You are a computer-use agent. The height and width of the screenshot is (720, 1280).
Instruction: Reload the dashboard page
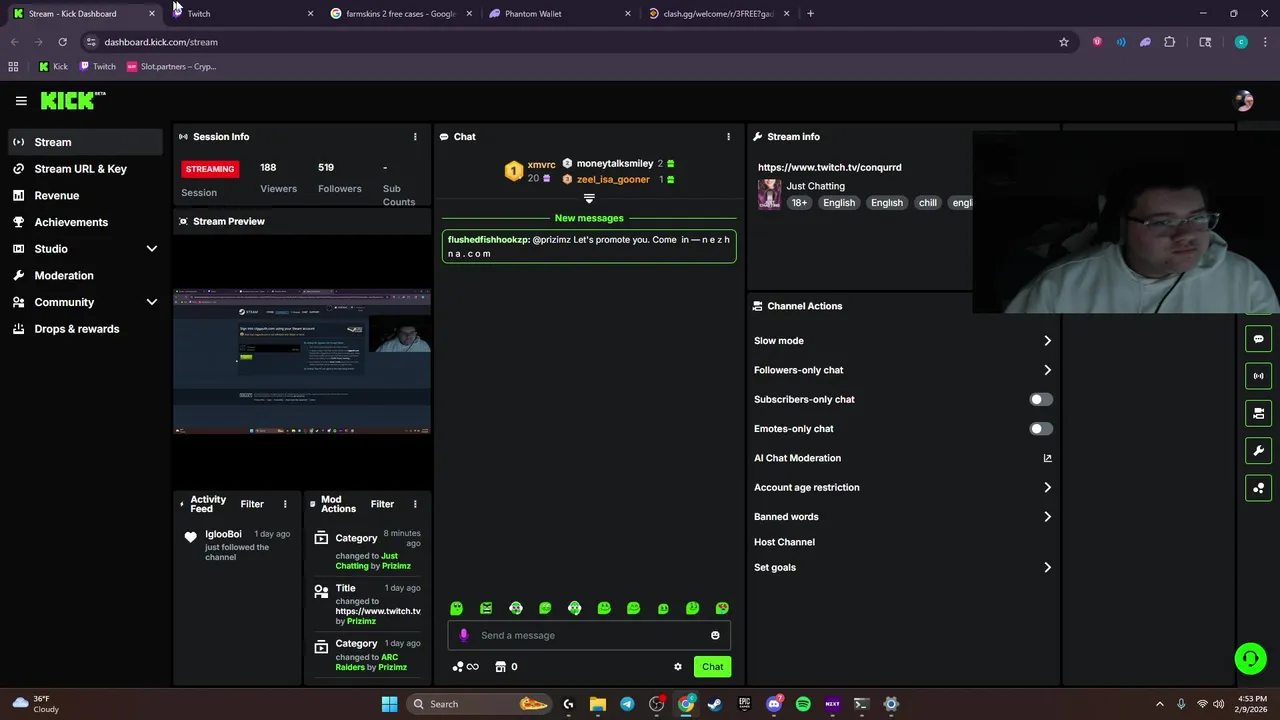pos(62,42)
